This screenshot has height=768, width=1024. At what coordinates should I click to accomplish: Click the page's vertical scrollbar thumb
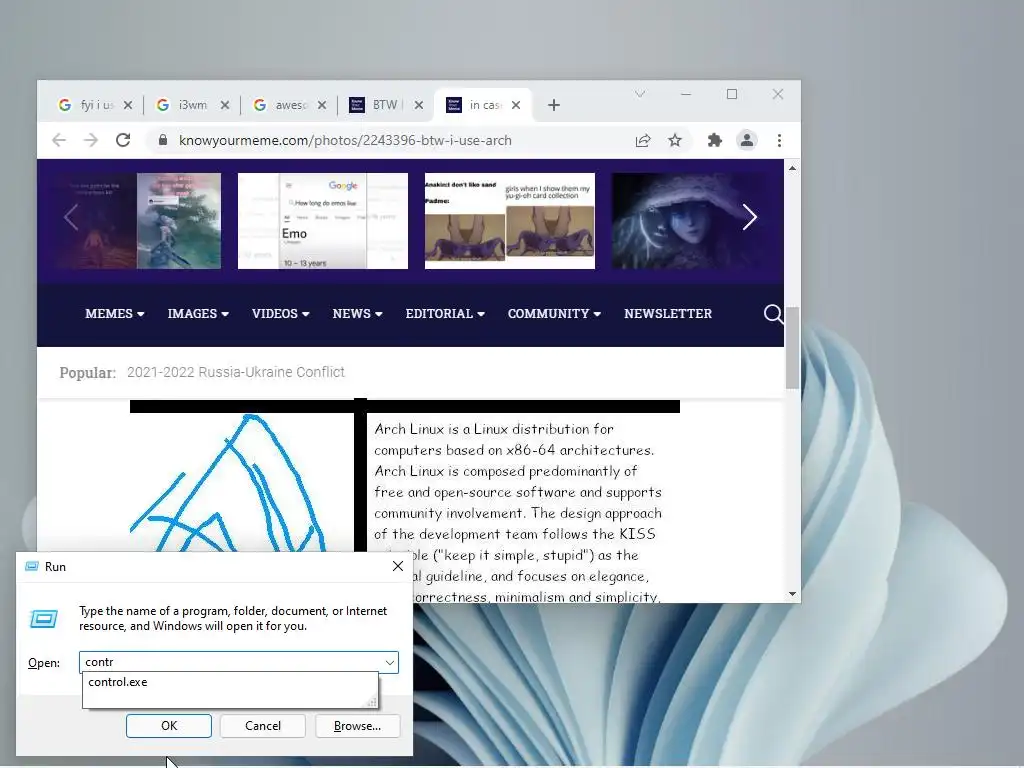pos(792,347)
